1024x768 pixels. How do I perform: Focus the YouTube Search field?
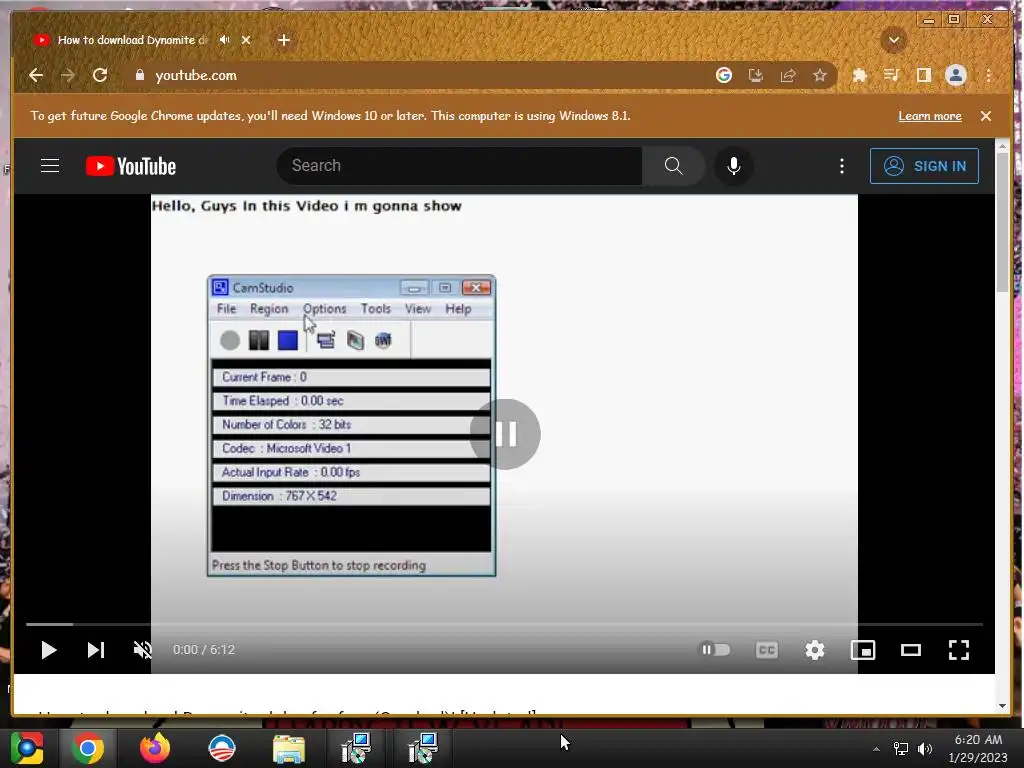[459, 166]
